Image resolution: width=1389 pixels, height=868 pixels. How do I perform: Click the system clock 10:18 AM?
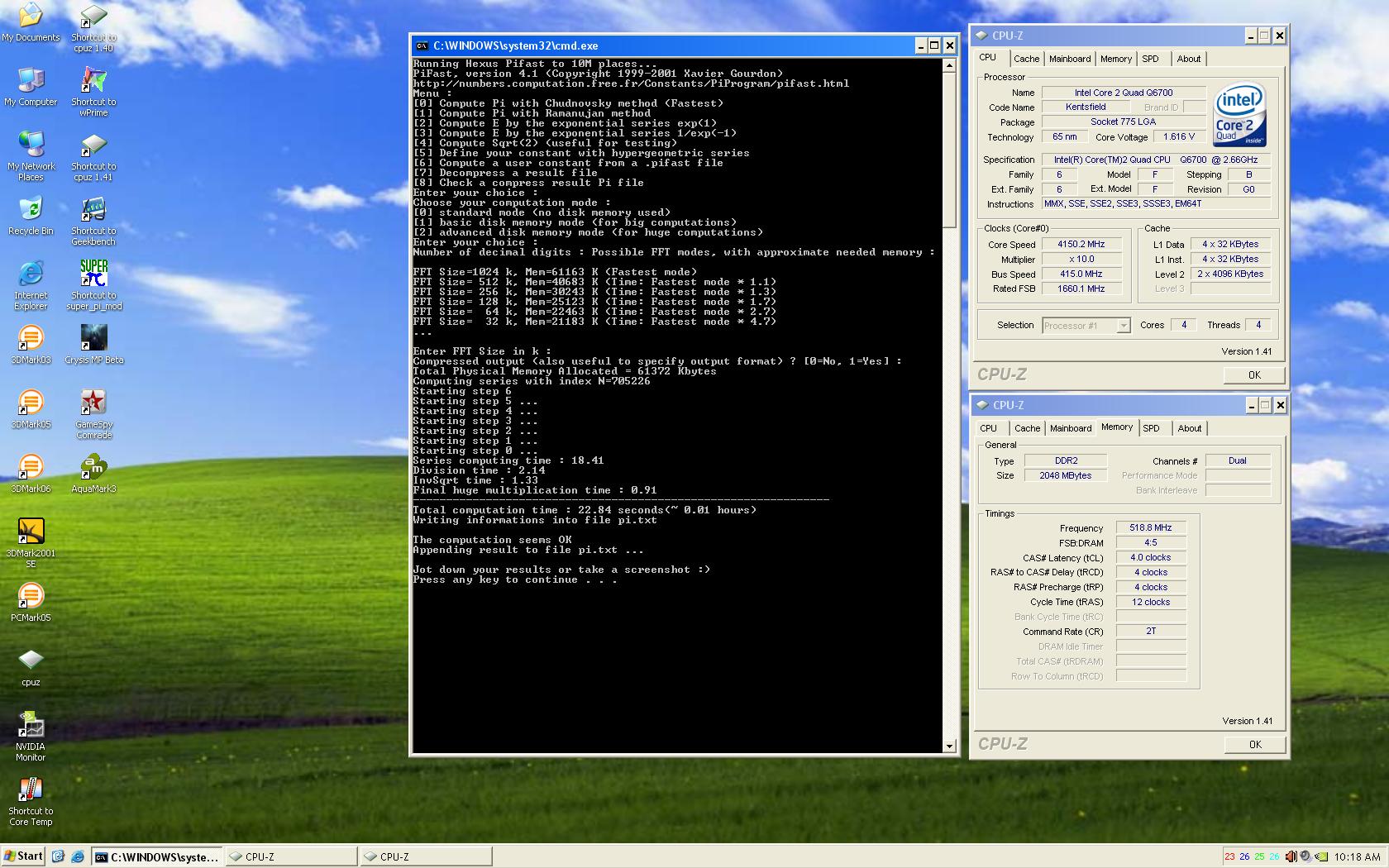point(1357,856)
